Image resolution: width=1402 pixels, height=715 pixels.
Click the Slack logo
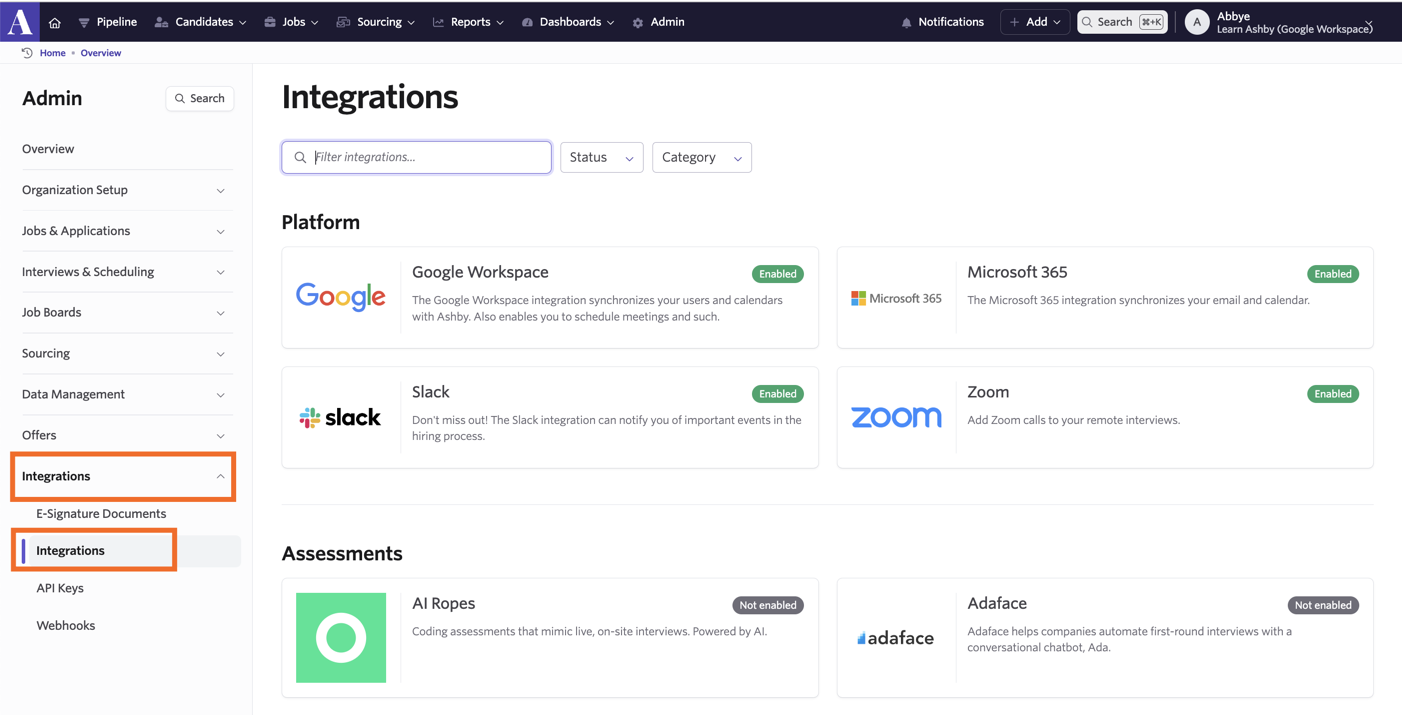[x=340, y=418]
